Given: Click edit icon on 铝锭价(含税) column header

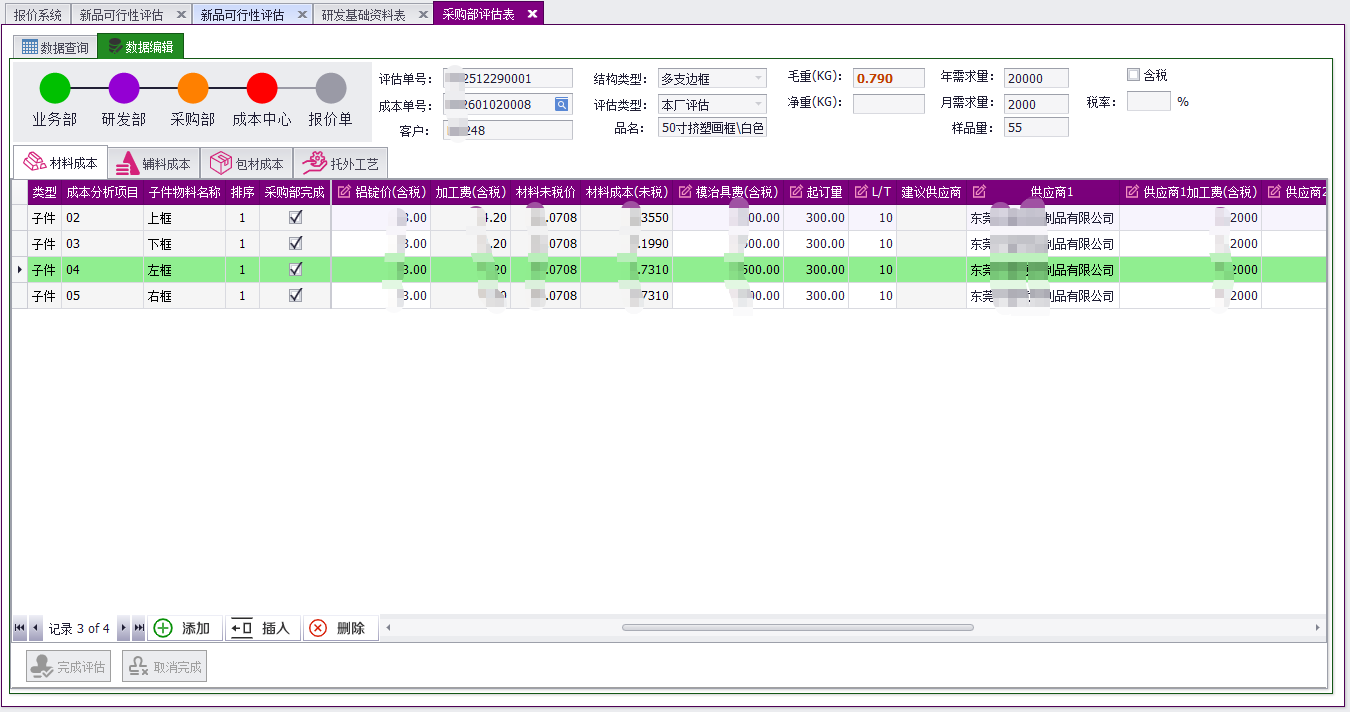Looking at the screenshot, I should (345, 192).
